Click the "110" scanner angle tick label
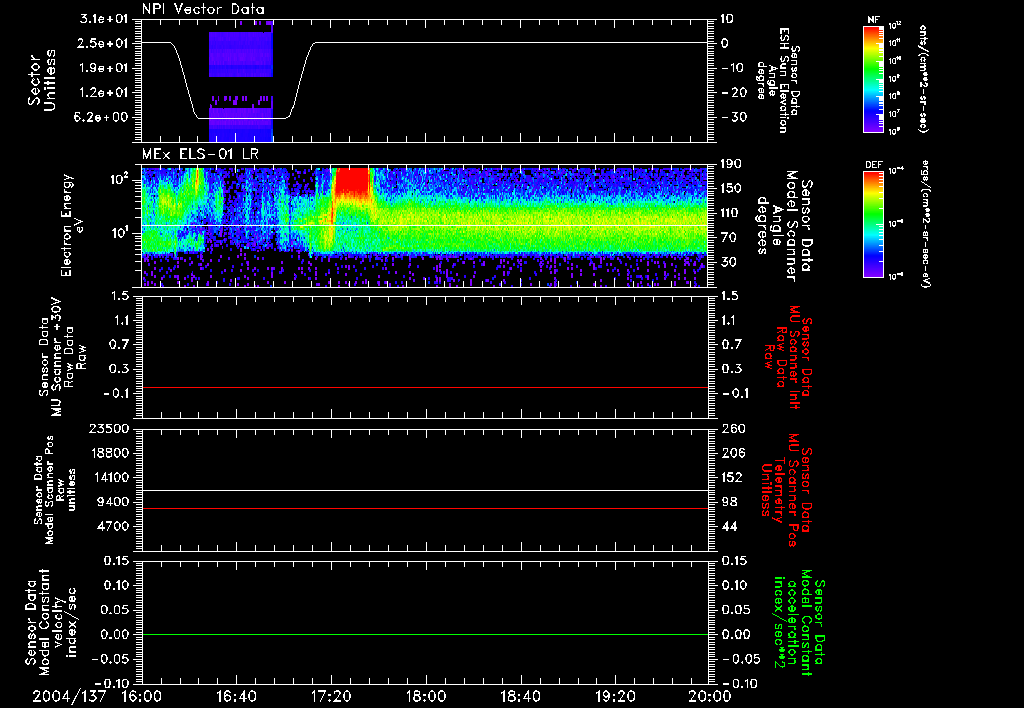The image size is (1024, 708). [x=732, y=213]
